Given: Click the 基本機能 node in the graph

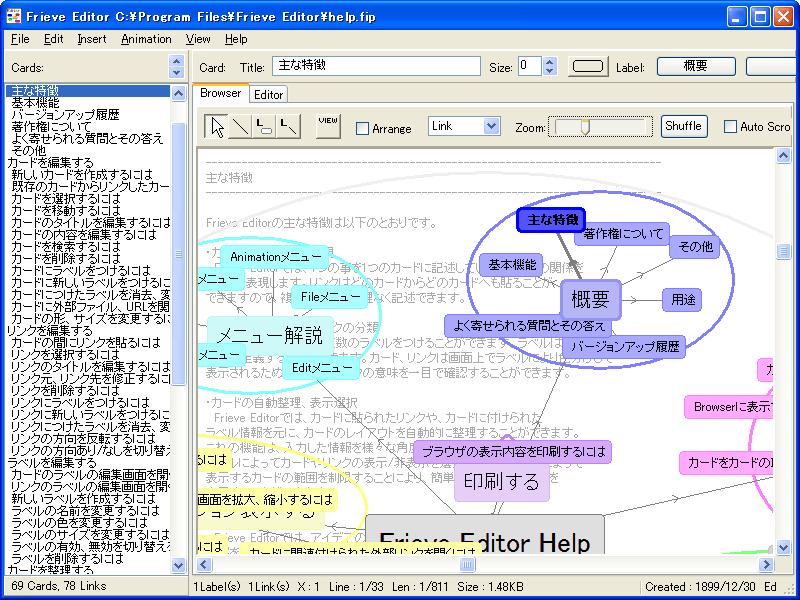Looking at the screenshot, I should pyautogui.click(x=512, y=264).
